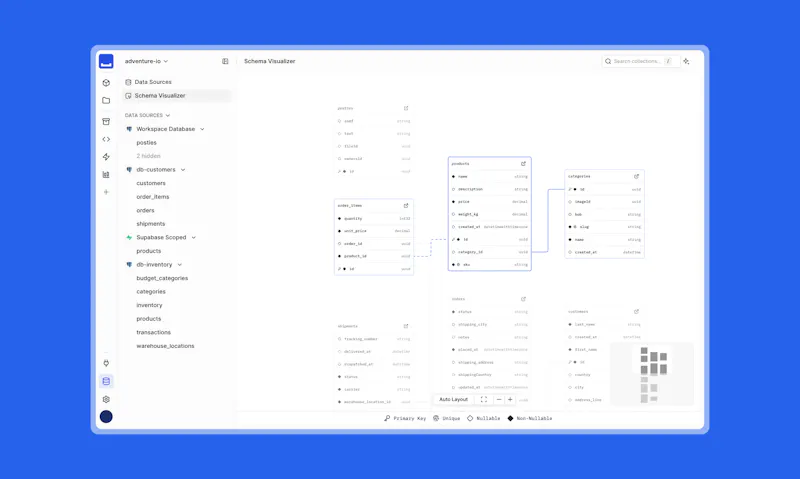Select products under Supabase Scoped

coord(148,251)
